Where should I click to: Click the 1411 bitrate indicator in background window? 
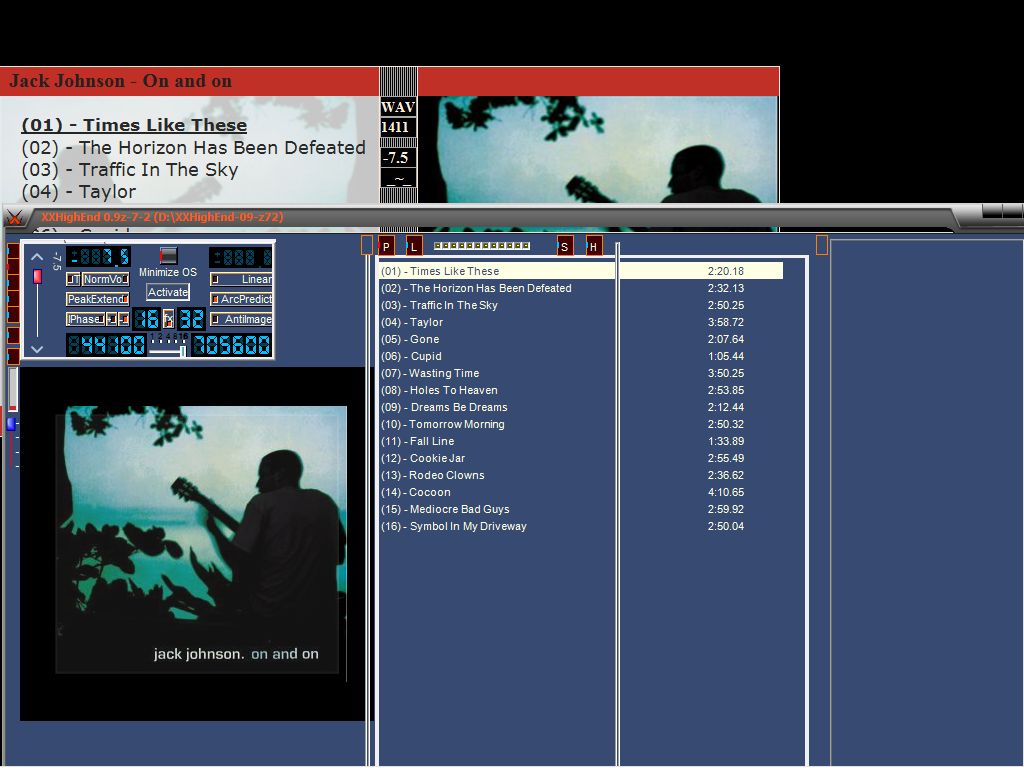tap(398, 127)
